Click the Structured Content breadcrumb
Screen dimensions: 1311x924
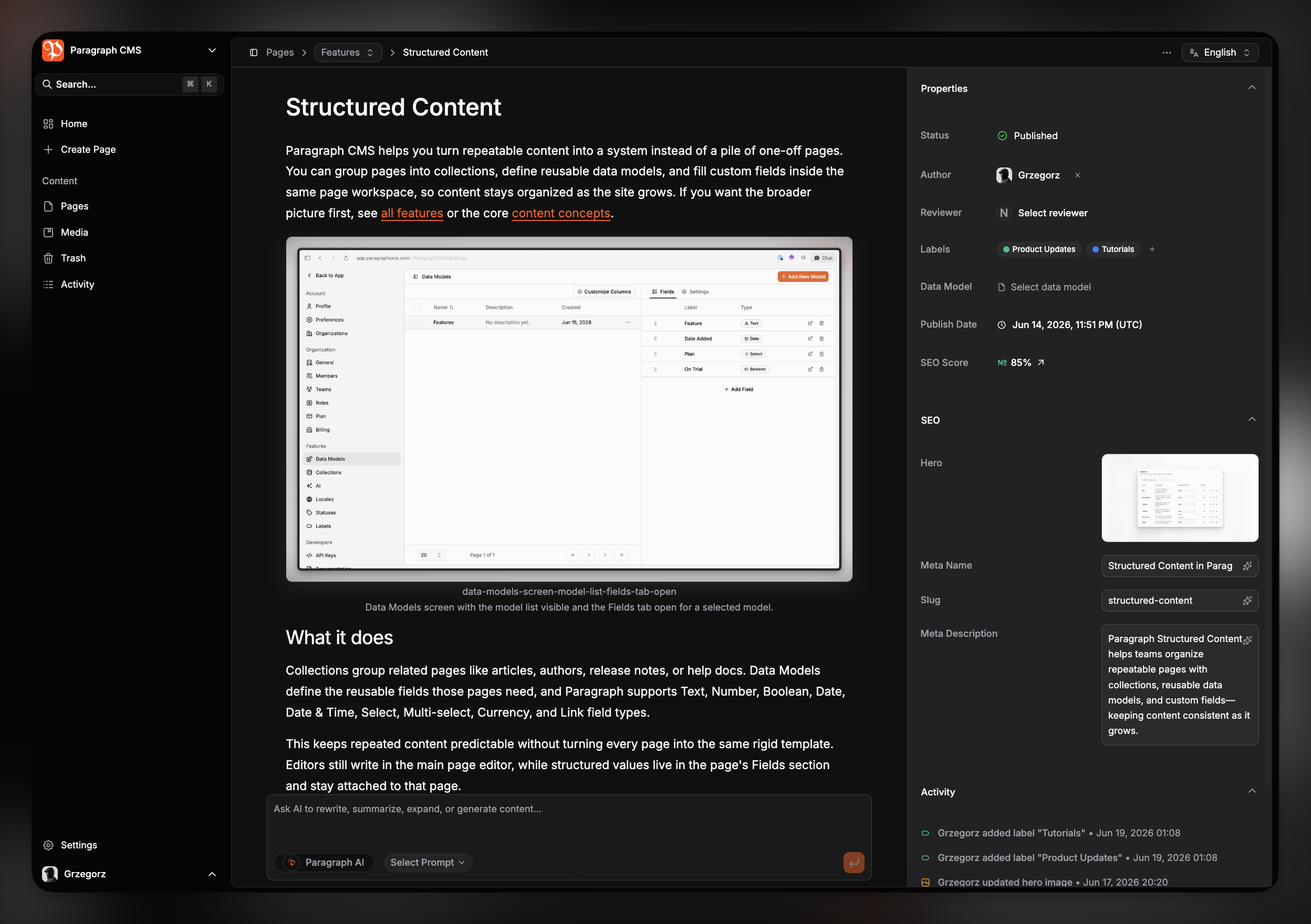445,52
